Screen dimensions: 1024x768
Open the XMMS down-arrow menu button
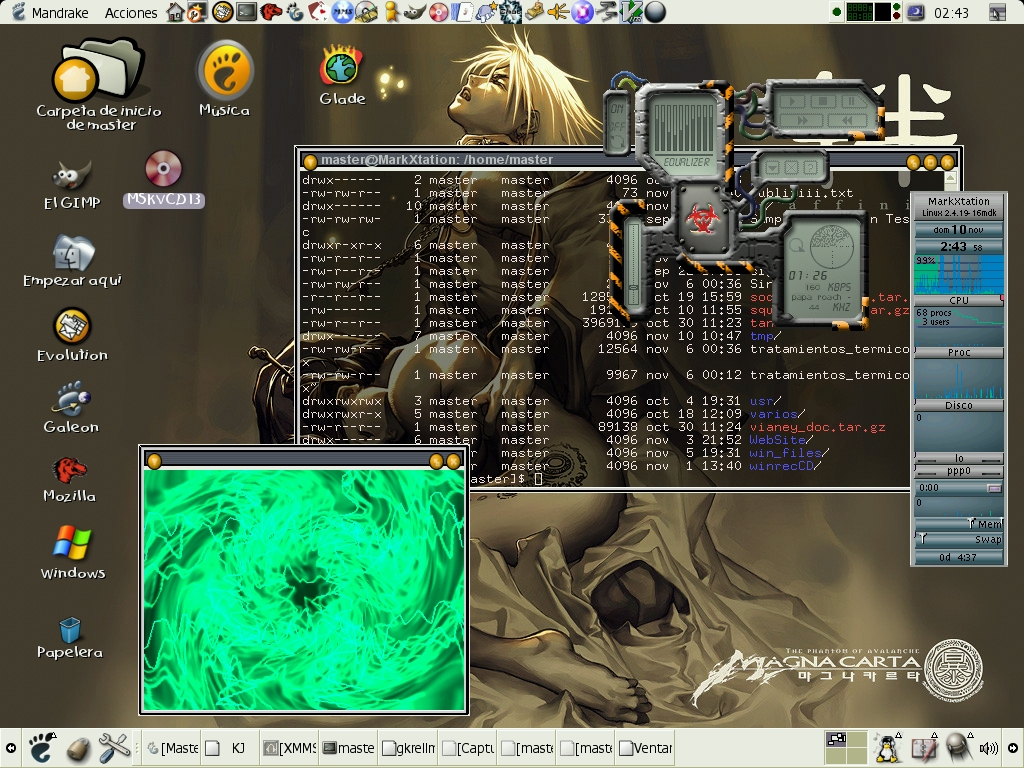tap(773, 168)
